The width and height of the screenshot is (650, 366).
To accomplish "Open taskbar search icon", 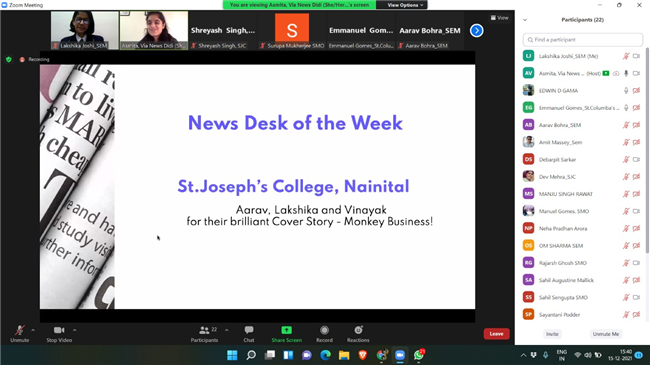I will point(251,355).
